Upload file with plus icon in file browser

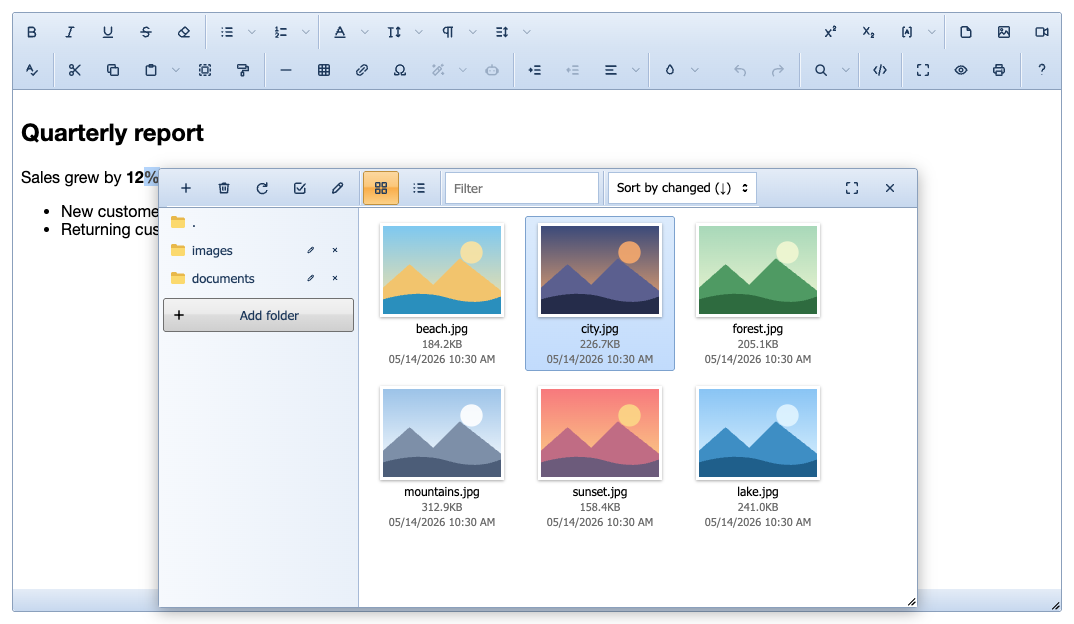pos(186,188)
